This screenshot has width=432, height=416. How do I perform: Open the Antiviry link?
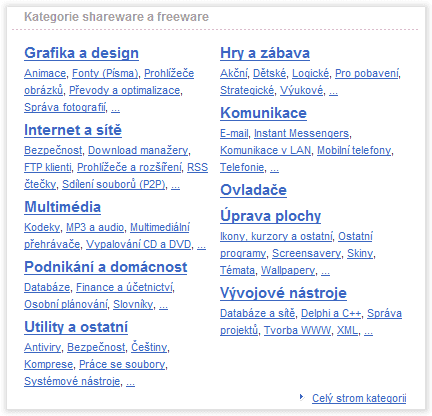(x=43, y=347)
